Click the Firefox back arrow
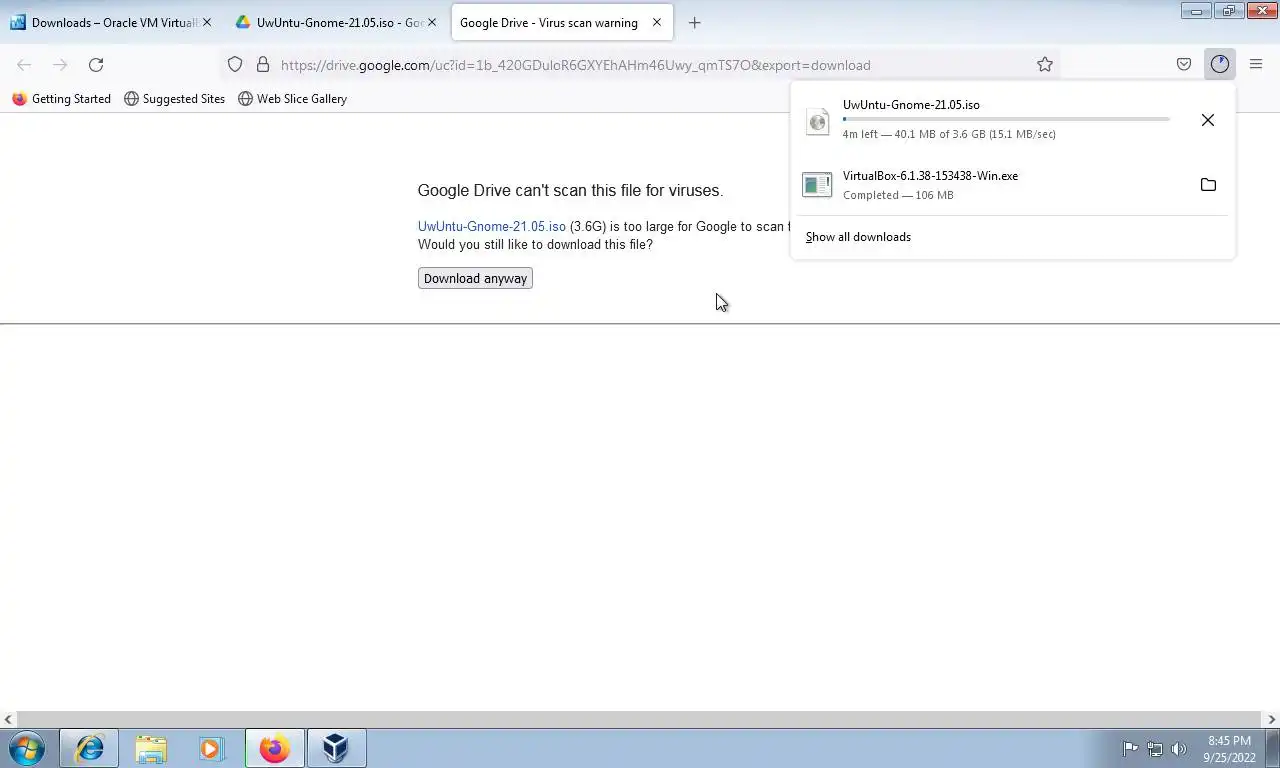The width and height of the screenshot is (1280, 768). [24, 65]
